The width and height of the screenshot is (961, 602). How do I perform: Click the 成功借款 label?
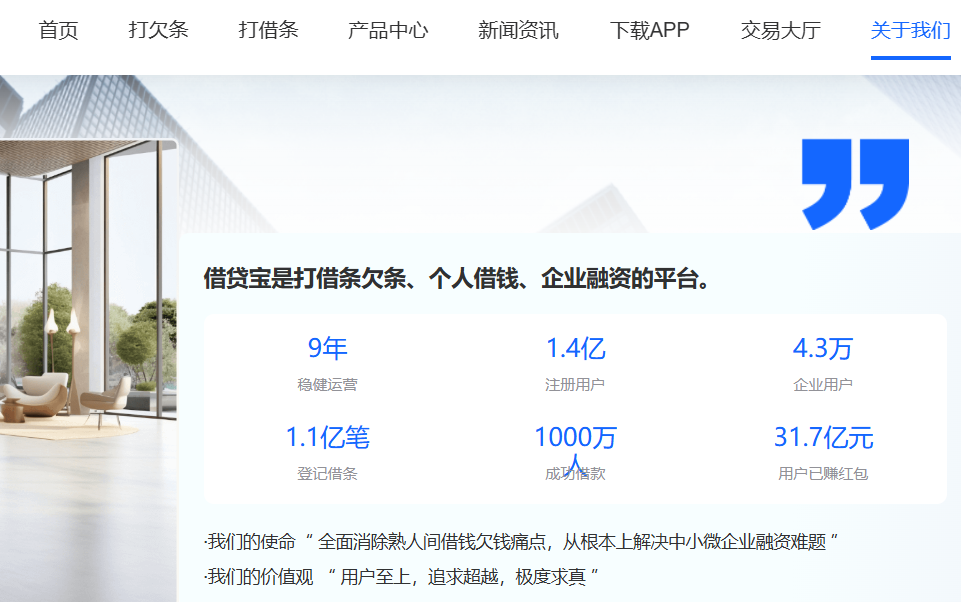tap(575, 473)
